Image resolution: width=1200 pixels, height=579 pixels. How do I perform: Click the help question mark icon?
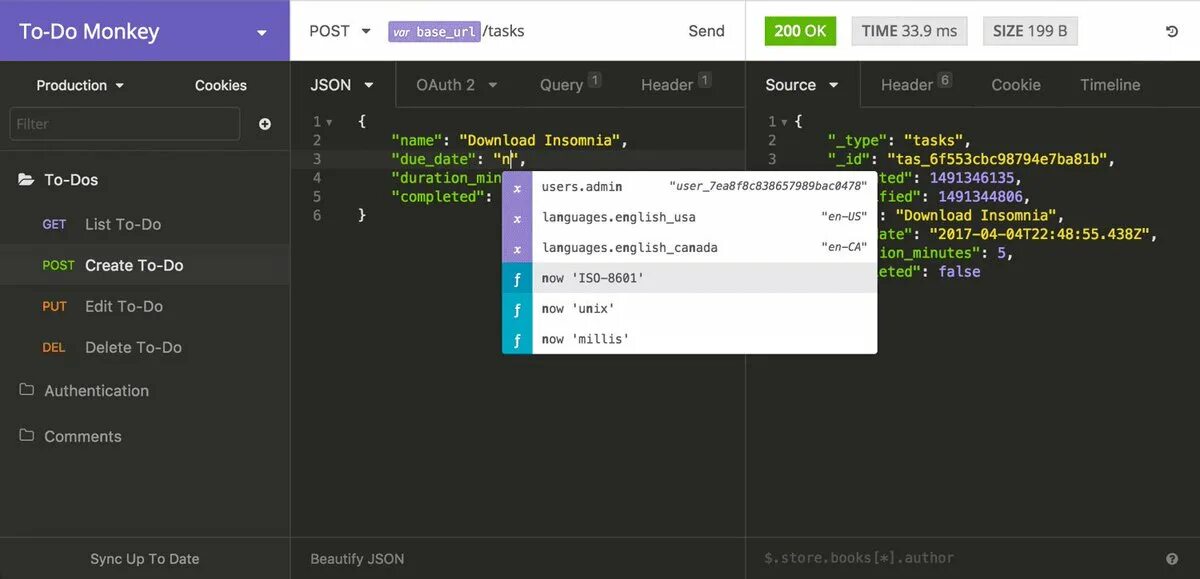(x=1173, y=559)
